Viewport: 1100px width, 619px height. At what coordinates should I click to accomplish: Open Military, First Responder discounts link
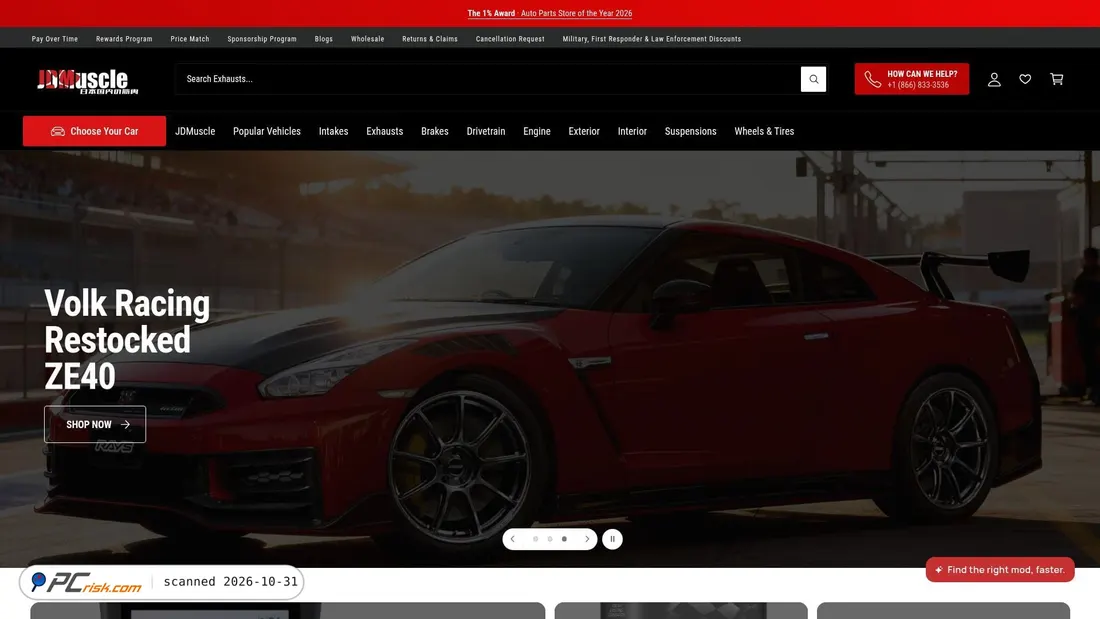pos(652,39)
